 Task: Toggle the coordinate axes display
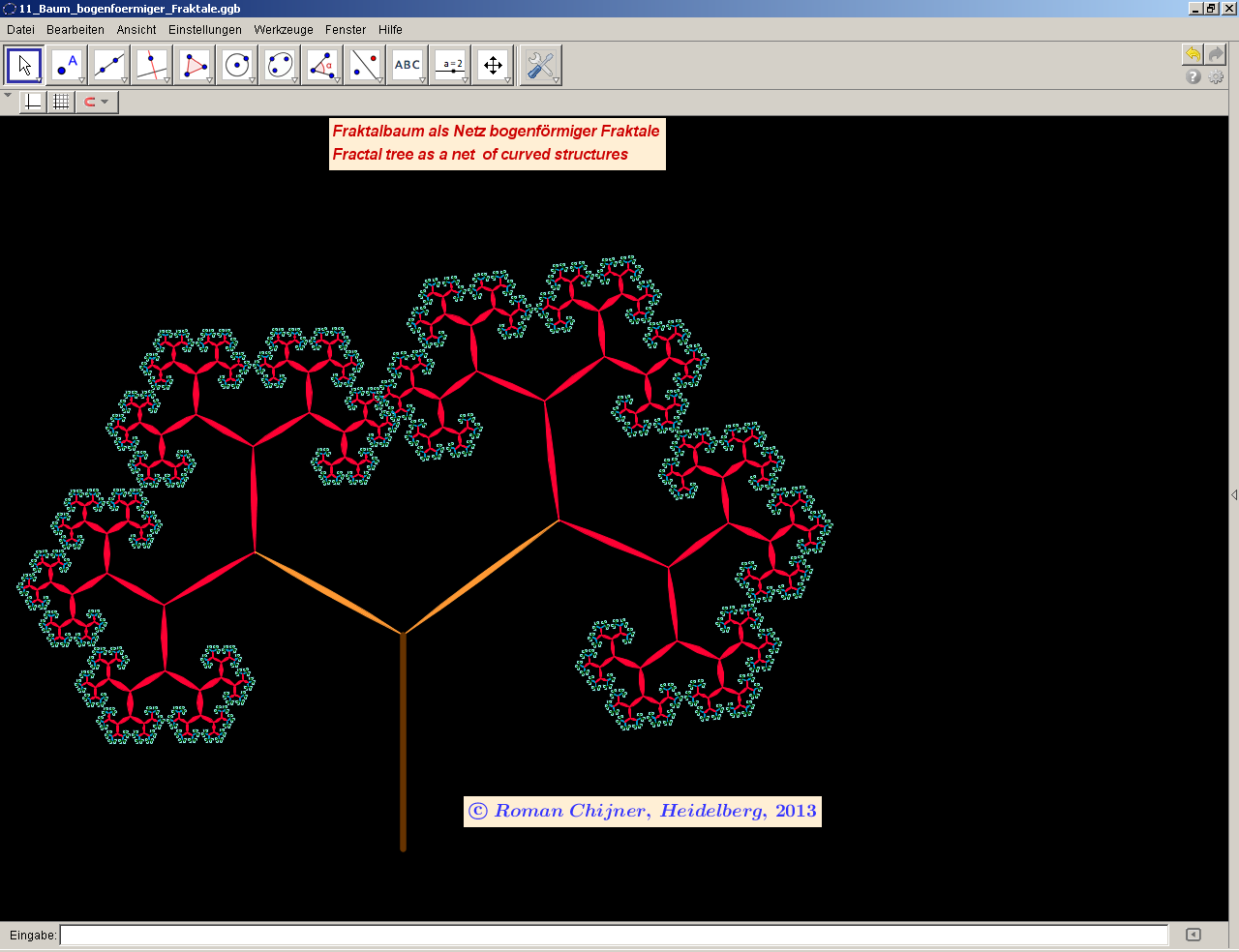click(x=33, y=102)
